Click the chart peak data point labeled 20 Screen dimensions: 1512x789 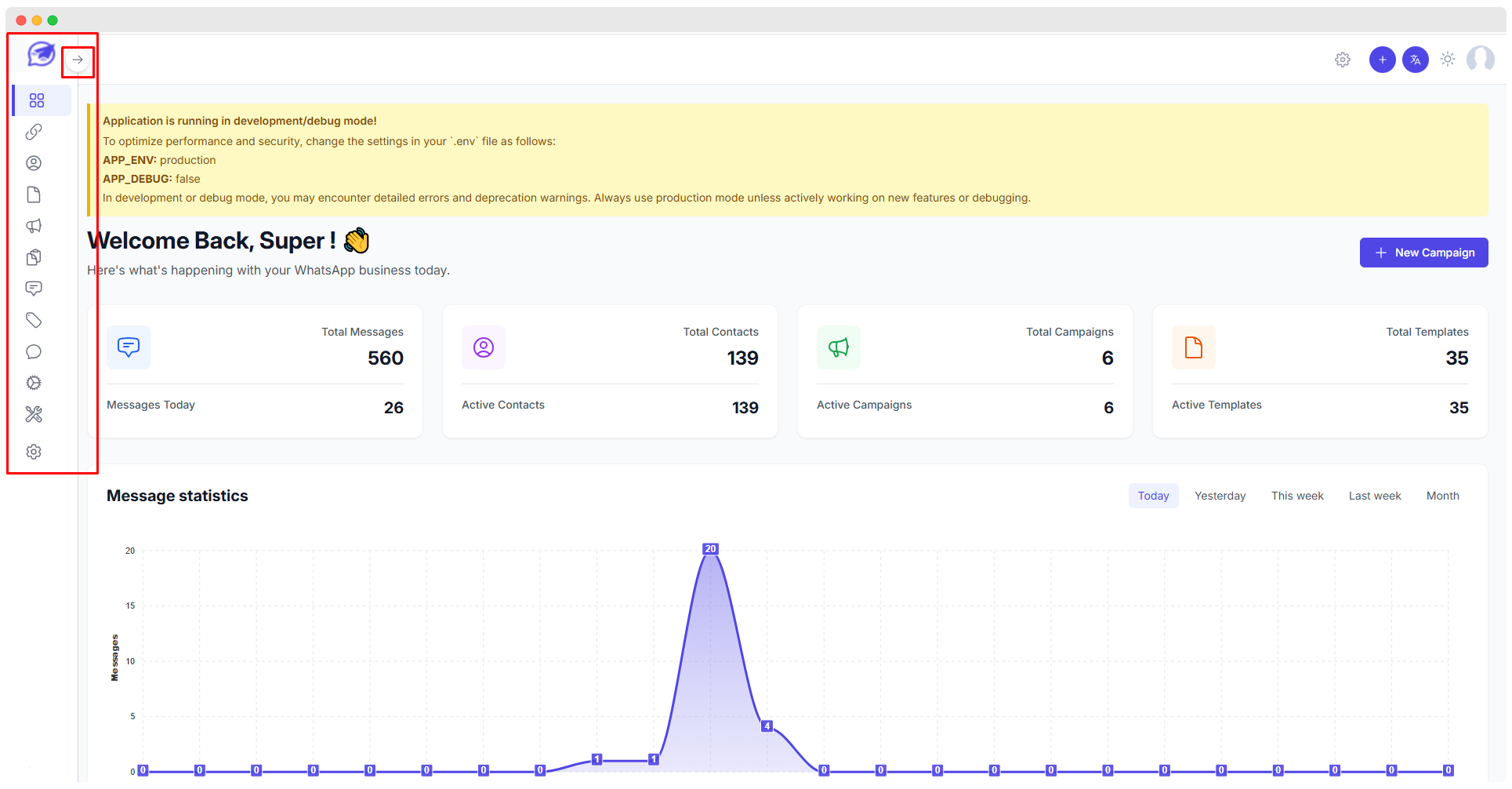[x=710, y=549]
